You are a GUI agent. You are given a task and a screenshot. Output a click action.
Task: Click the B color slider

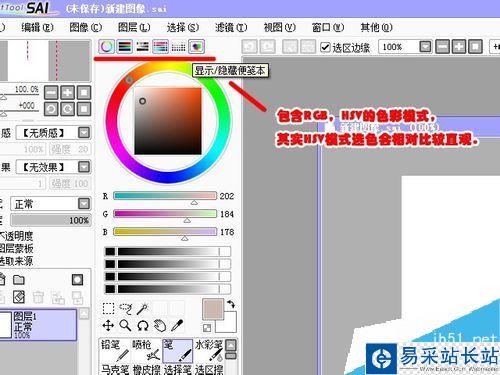tap(165, 232)
